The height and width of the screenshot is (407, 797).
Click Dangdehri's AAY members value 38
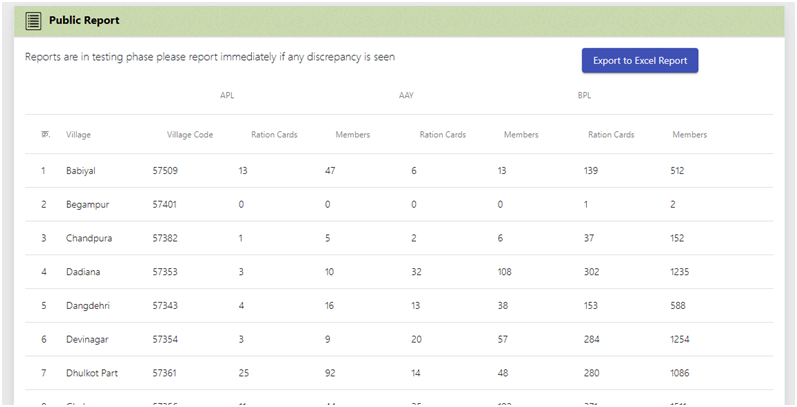click(x=502, y=305)
